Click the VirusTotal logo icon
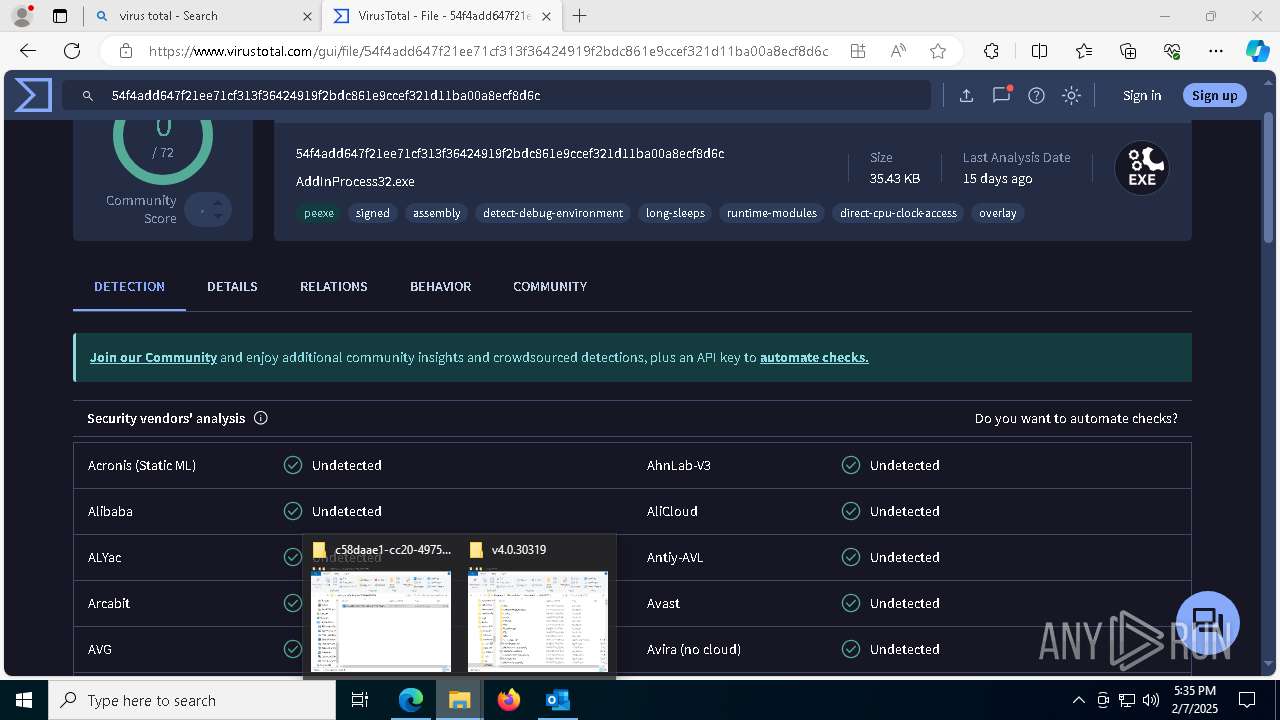 33,95
